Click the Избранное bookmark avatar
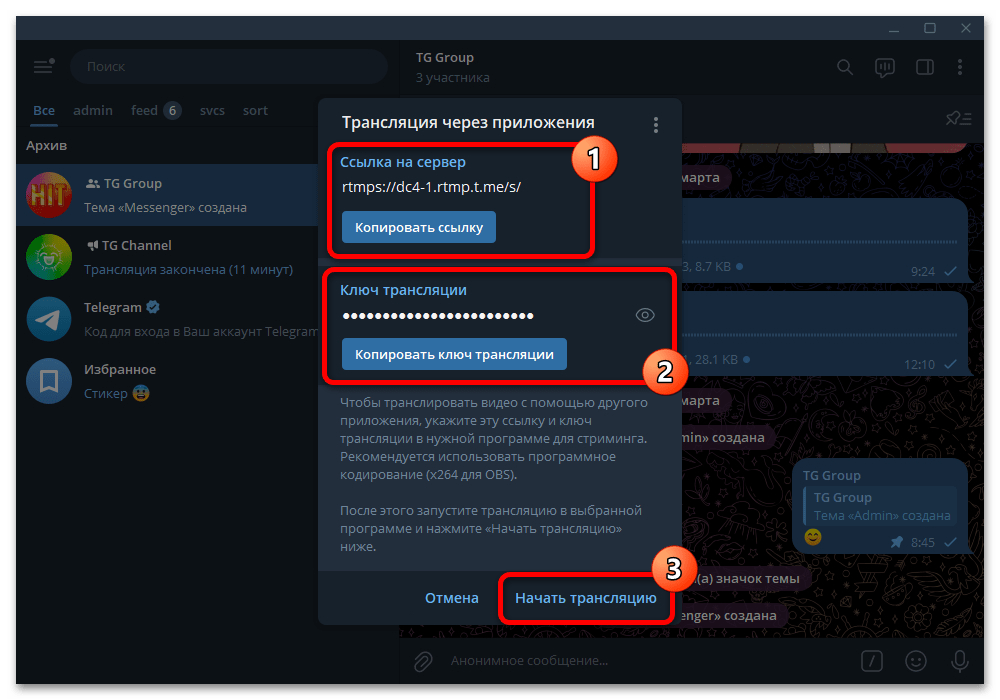 click(x=48, y=381)
